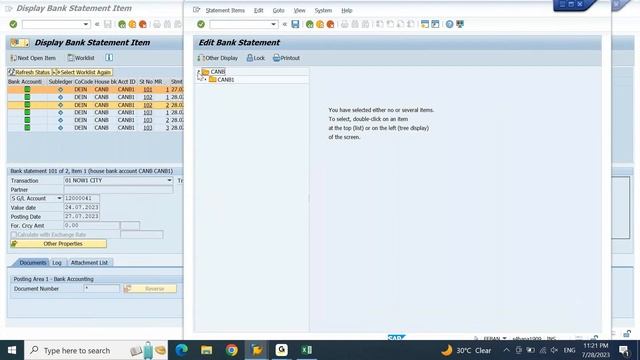Open notification center in system tray
640x360 pixels.
coord(624,350)
